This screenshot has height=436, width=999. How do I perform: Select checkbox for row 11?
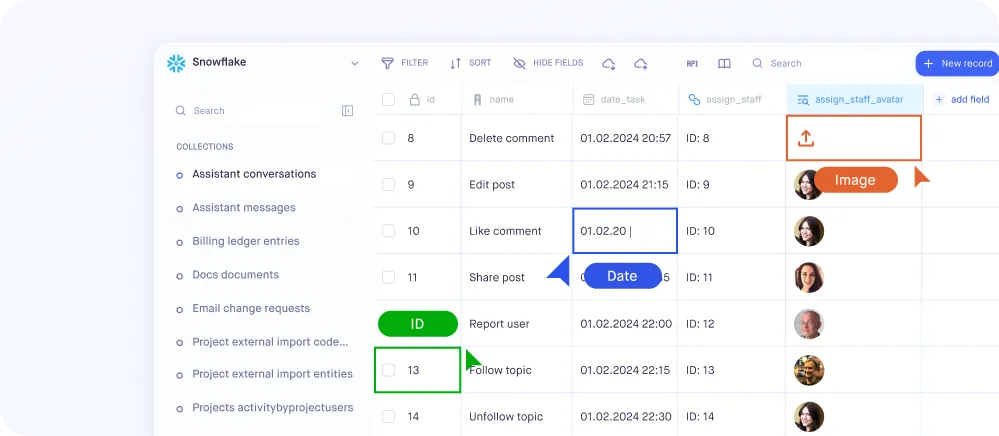(x=389, y=277)
